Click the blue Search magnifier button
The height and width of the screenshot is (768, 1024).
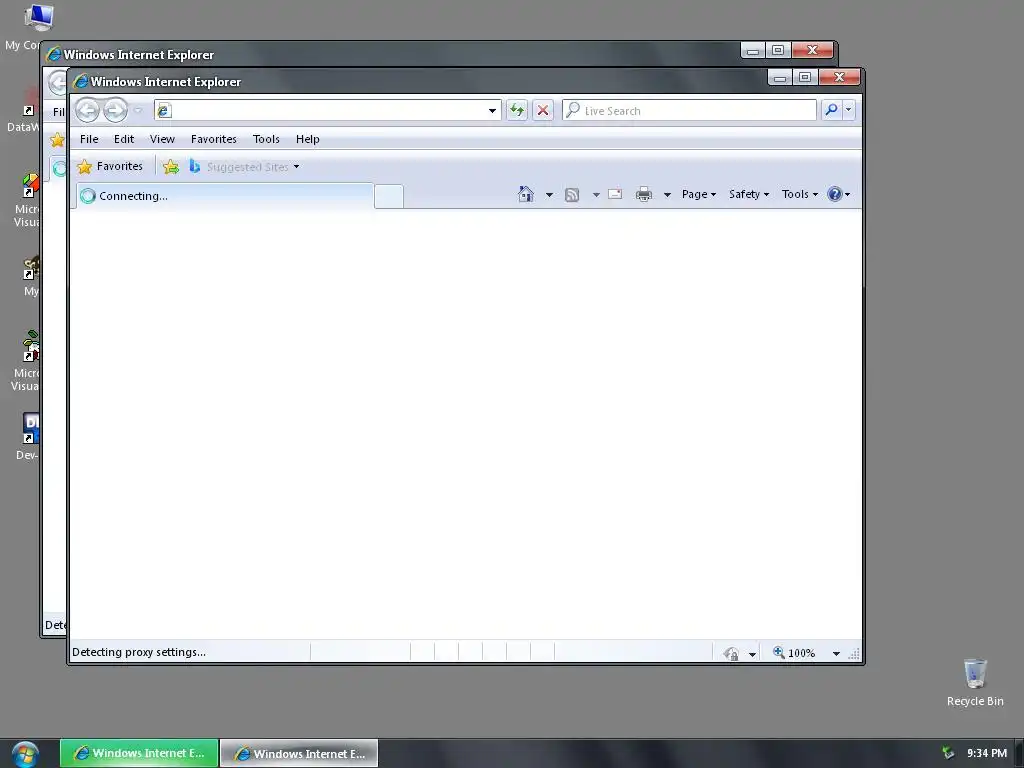click(831, 110)
